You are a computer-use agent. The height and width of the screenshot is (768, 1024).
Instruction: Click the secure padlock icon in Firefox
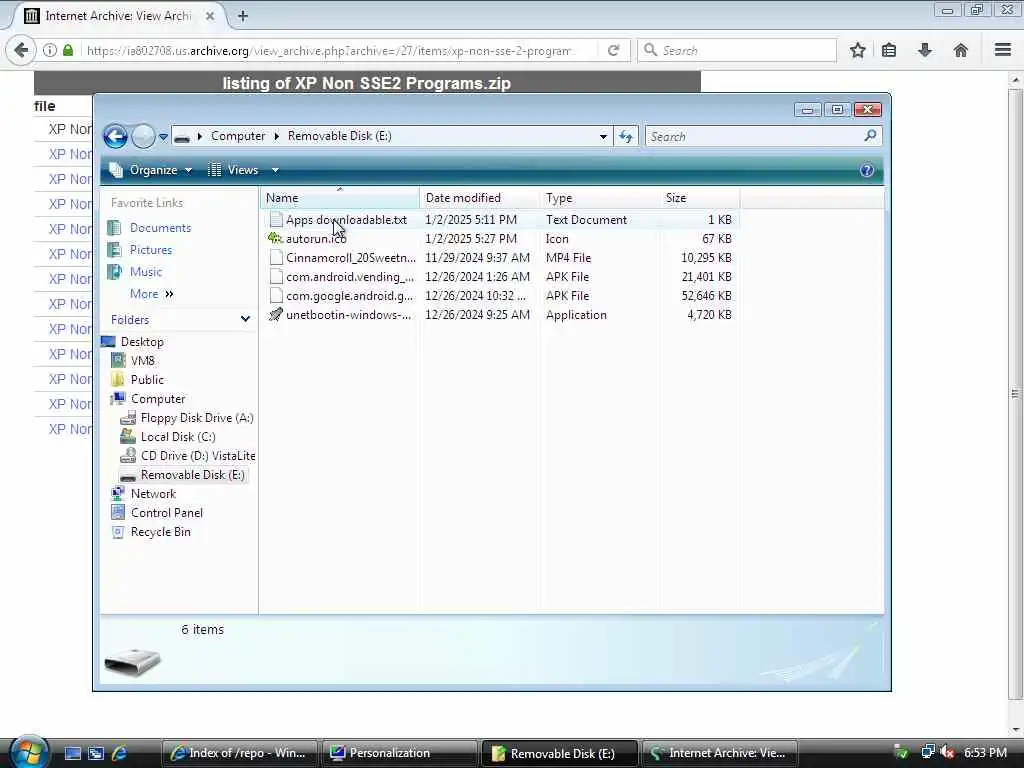pyautogui.click(x=68, y=50)
